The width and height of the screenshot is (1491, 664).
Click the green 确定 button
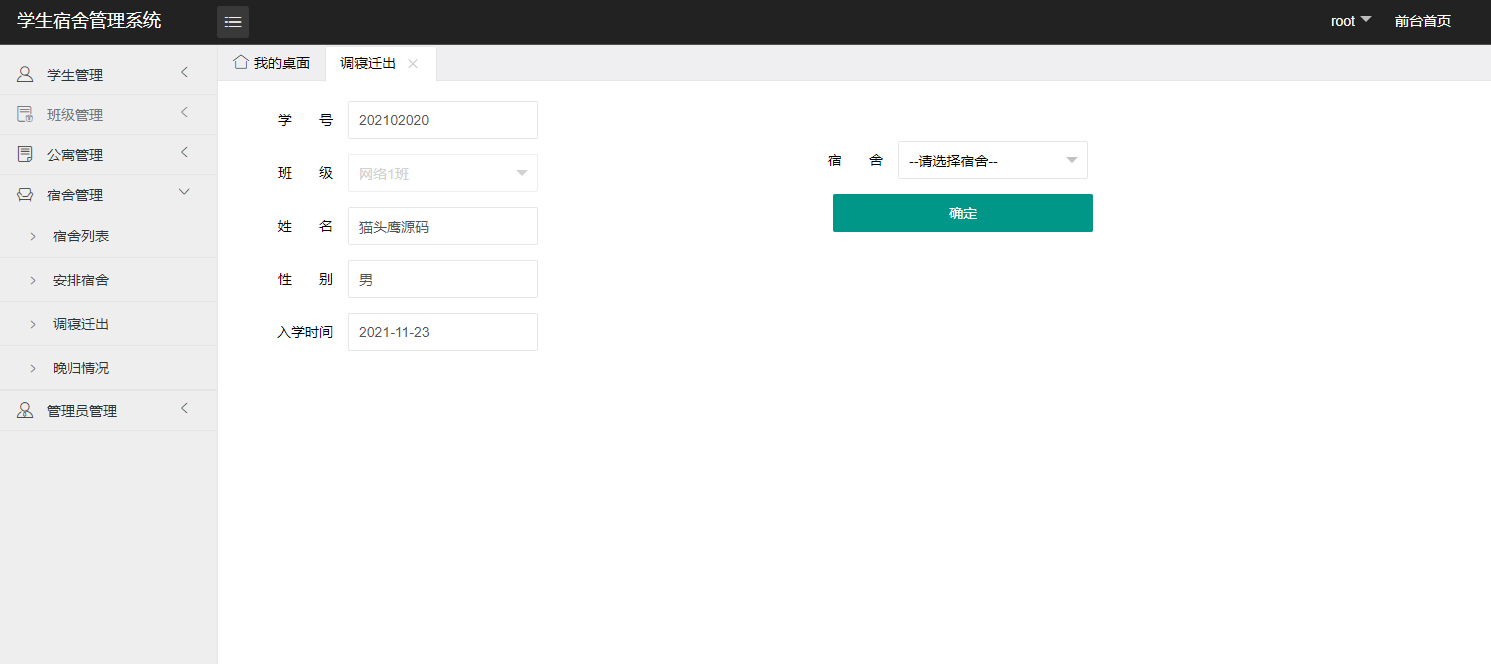coord(963,213)
